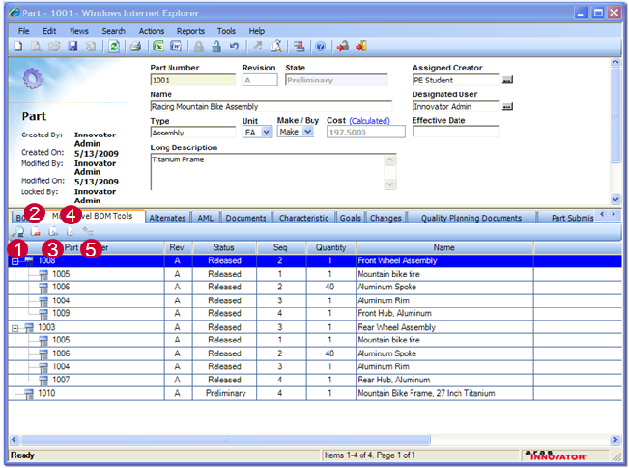Click the Print icon in toolbar
This screenshot has width=629, height=468.
135,46
